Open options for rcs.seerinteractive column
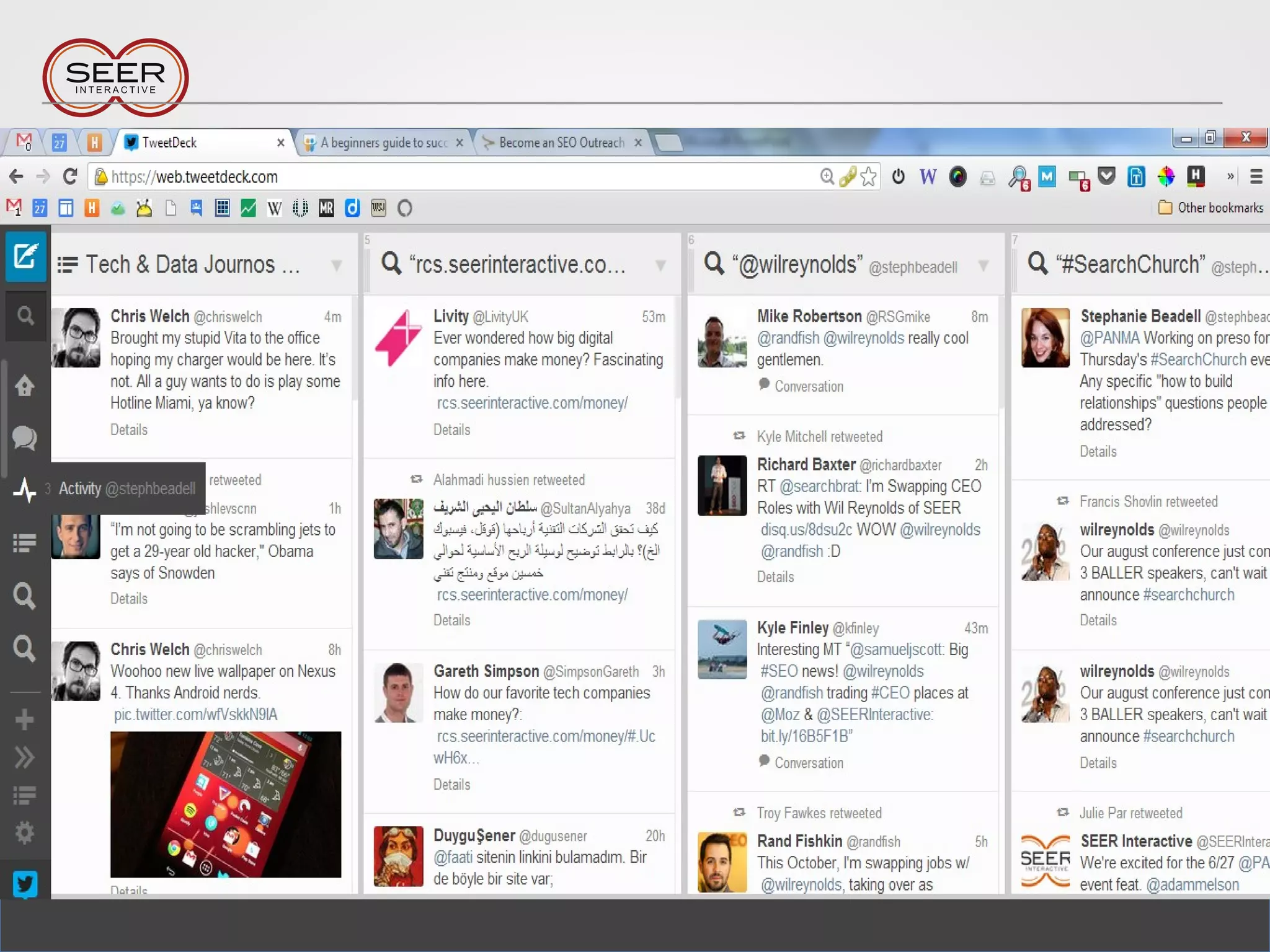The height and width of the screenshot is (952, 1270). 660,266
